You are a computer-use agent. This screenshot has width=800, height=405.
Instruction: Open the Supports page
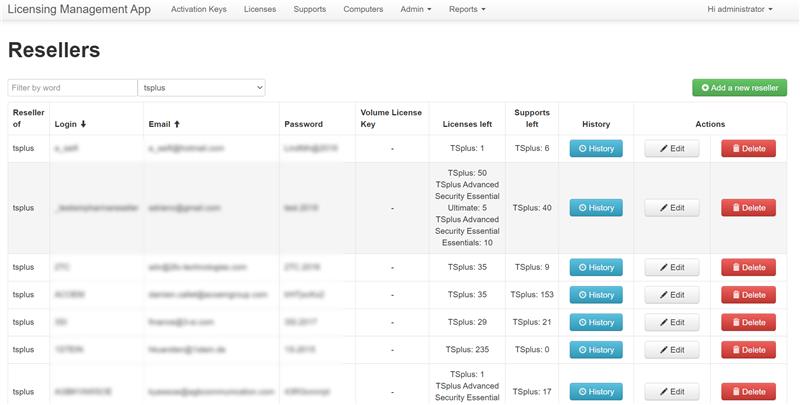[x=310, y=9]
